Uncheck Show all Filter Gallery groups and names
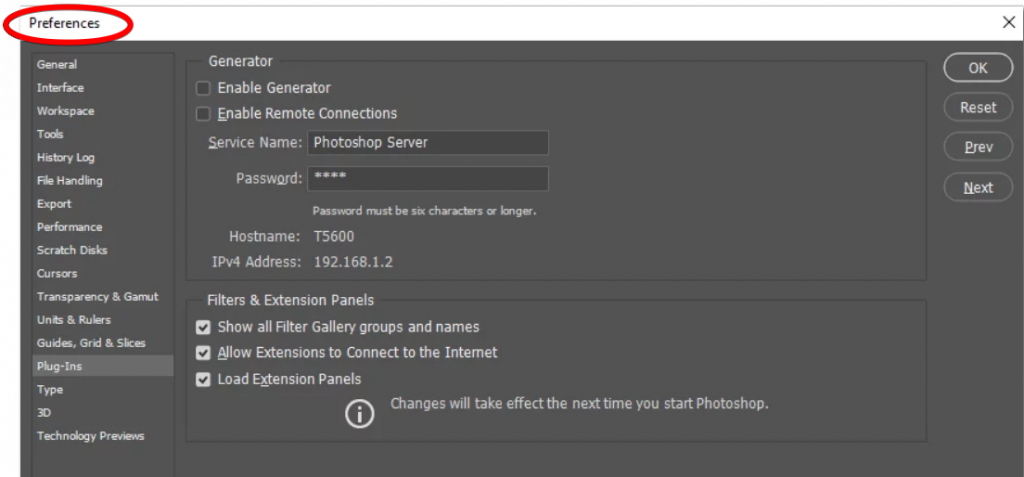This screenshot has height=477, width=1024. [203, 327]
